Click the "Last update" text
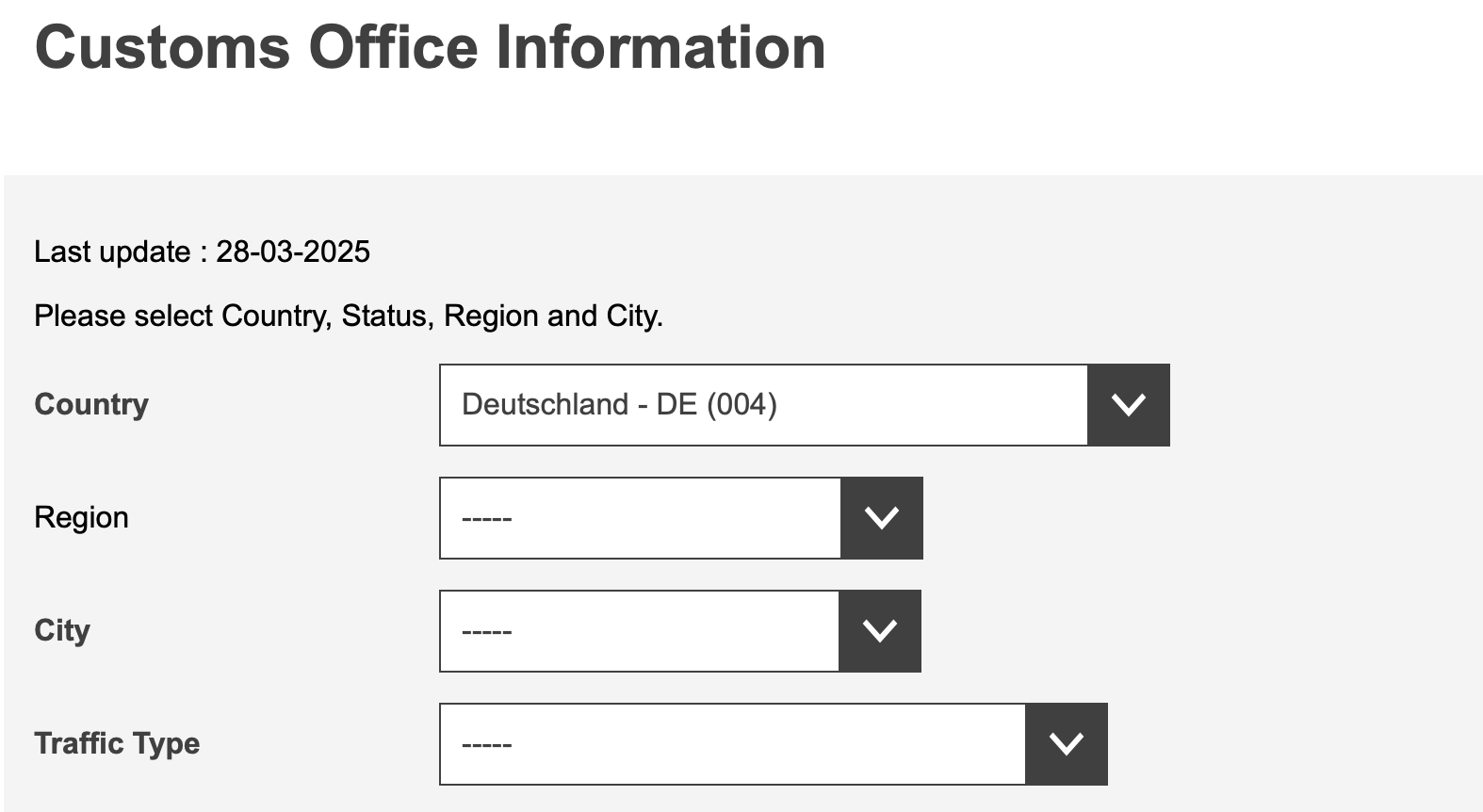 (112, 252)
